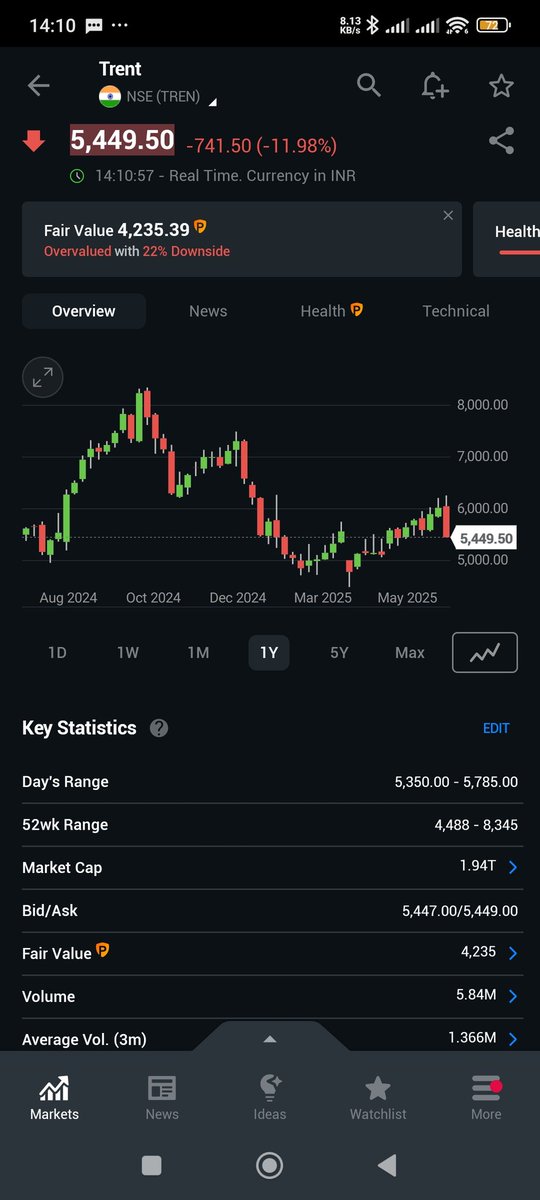The width and height of the screenshot is (540, 1200).
Task: Tap Bluetooth icon in status bar
Action: click(x=372, y=25)
